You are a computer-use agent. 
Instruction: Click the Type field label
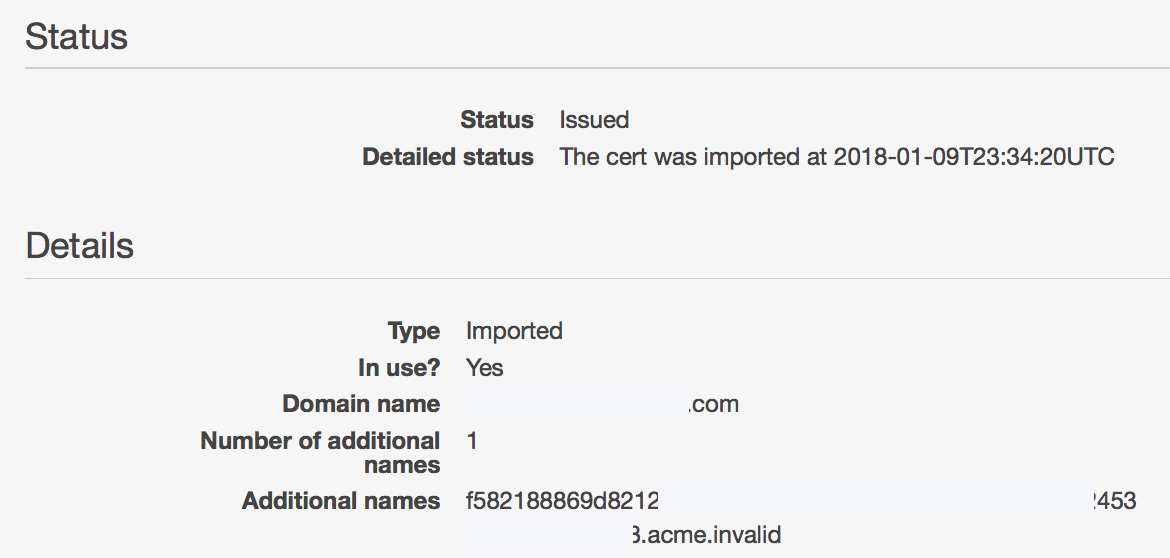click(x=413, y=331)
